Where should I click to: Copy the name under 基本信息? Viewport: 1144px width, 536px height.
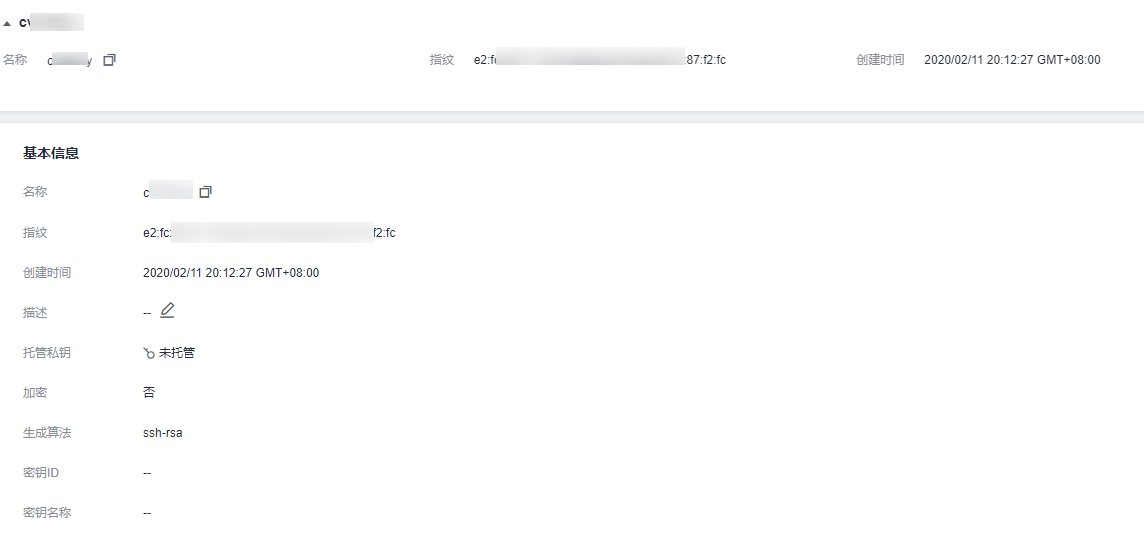coord(206,192)
